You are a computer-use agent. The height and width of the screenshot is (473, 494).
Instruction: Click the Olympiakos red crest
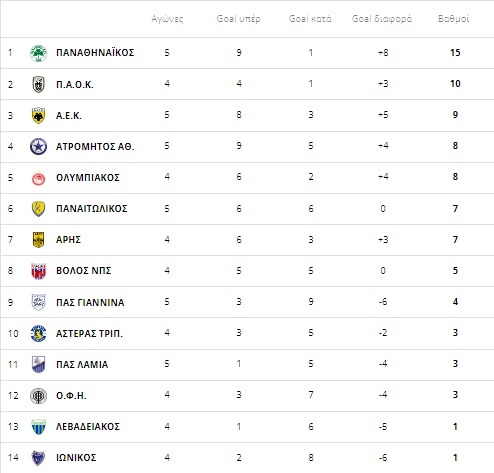[38, 178]
